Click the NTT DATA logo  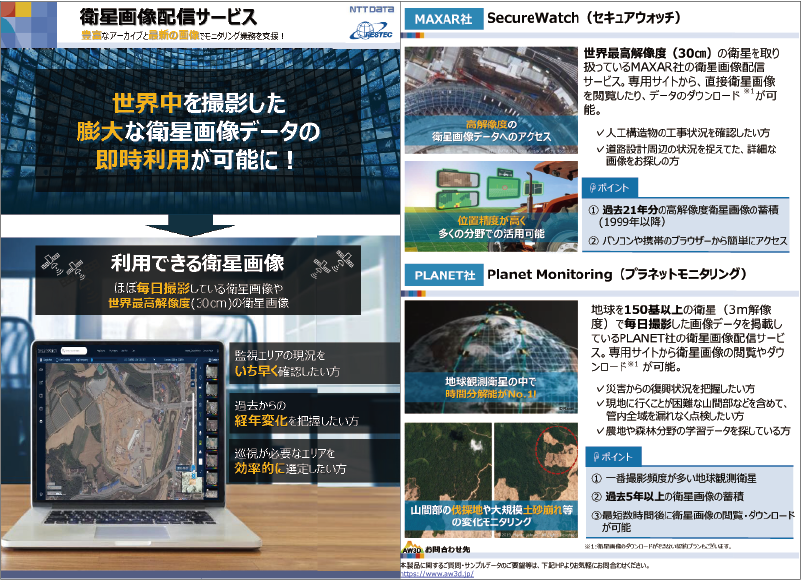point(371,9)
